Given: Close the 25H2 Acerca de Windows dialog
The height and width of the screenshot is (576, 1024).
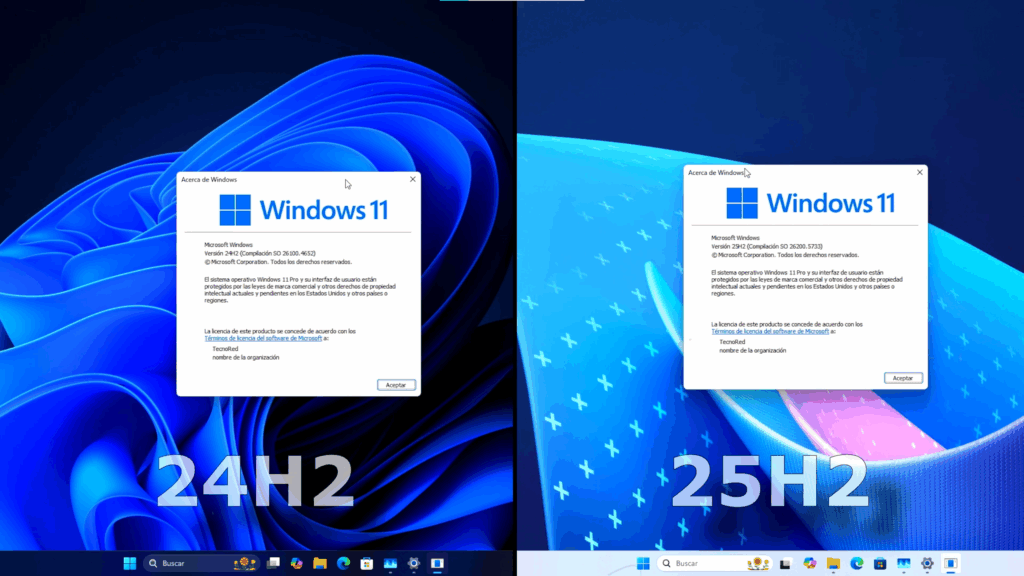Looking at the screenshot, I should [920, 172].
